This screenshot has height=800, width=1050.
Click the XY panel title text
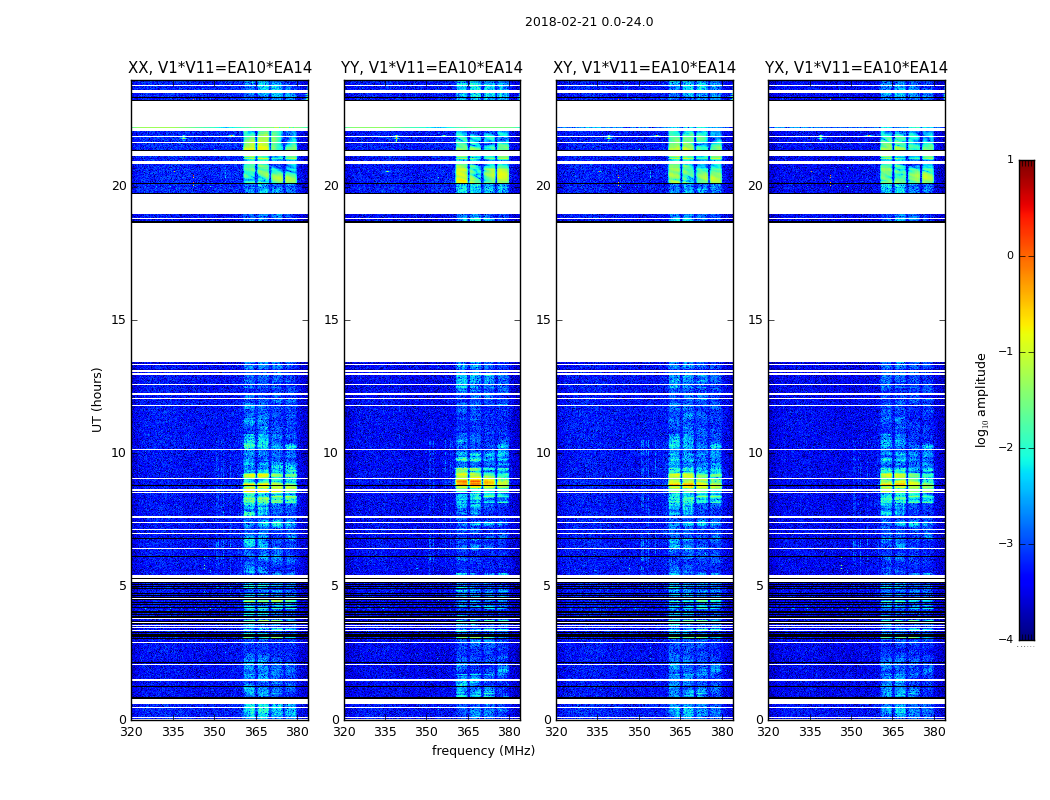(x=644, y=68)
